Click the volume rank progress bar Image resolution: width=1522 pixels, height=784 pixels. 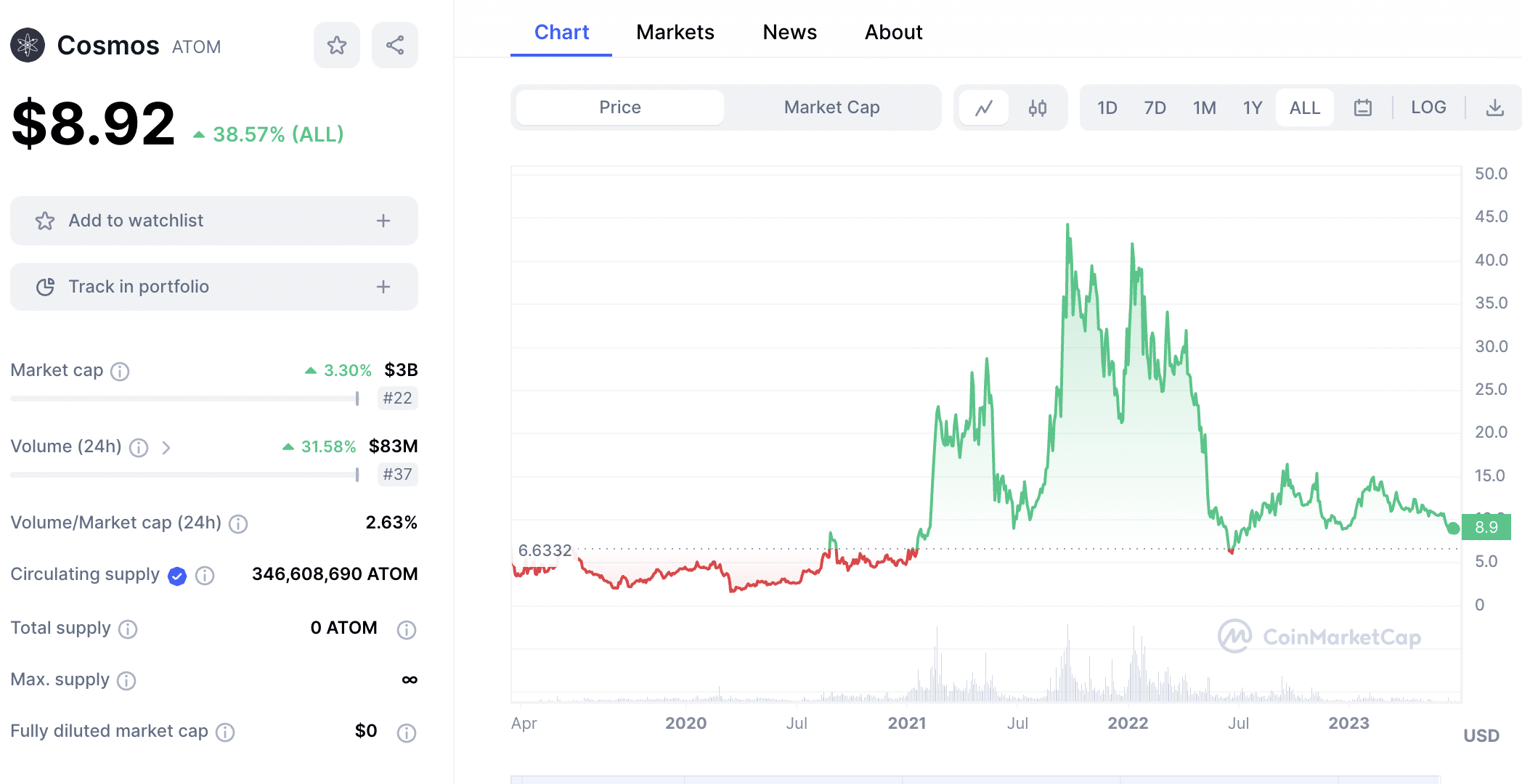[184, 475]
